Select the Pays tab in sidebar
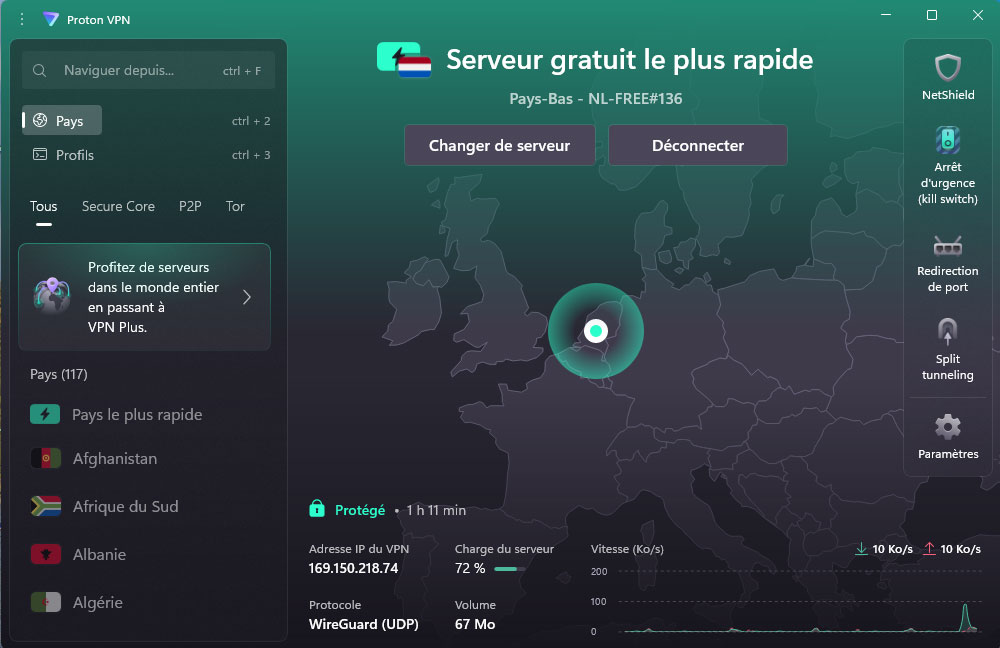 tap(62, 121)
